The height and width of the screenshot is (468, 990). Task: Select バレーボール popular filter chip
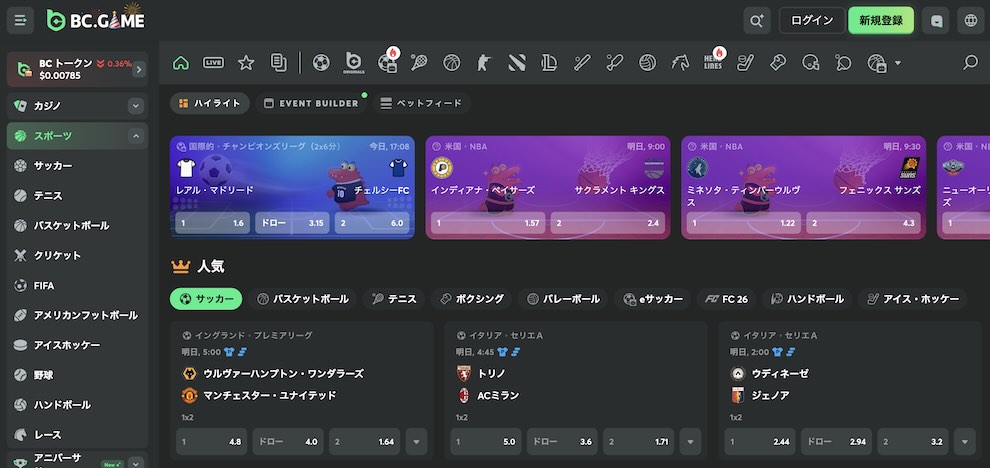[x=564, y=299]
